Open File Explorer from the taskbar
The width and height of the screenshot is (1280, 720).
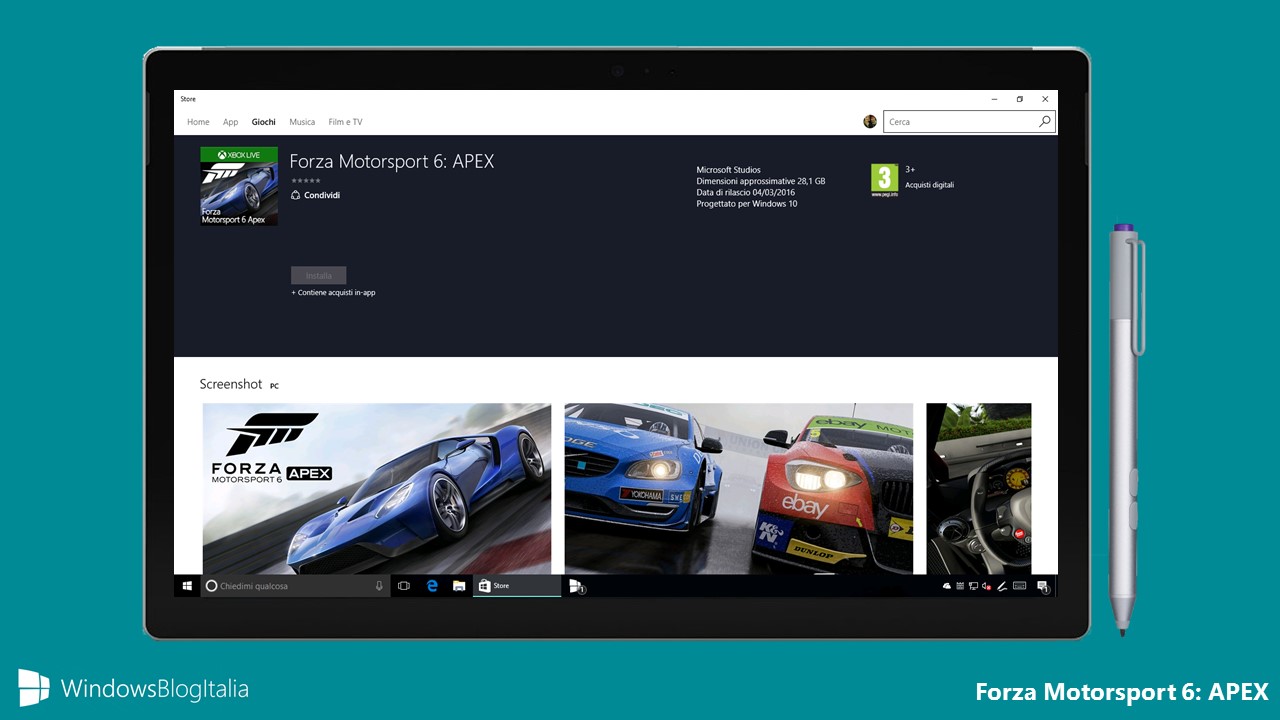(x=459, y=586)
